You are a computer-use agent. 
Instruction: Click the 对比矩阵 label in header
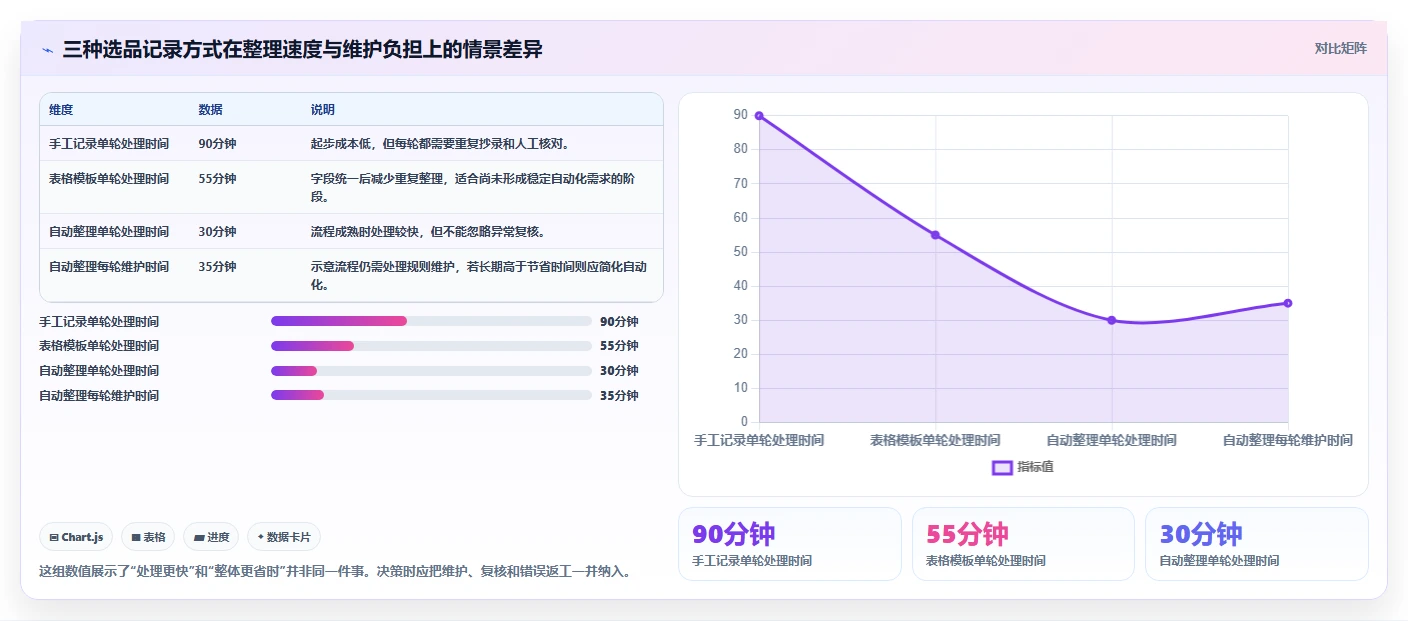click(1340, 48)
